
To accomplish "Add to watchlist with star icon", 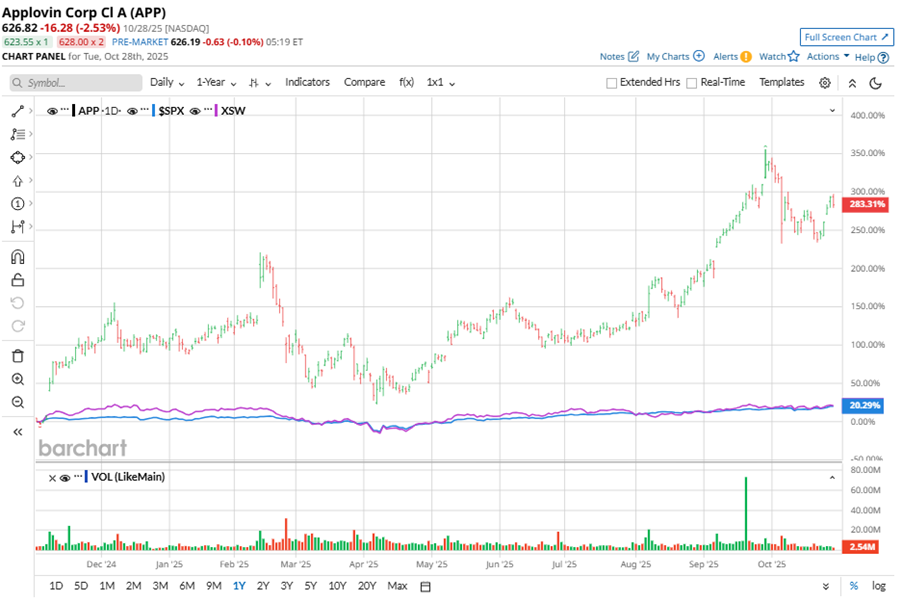I will [794, 56].
